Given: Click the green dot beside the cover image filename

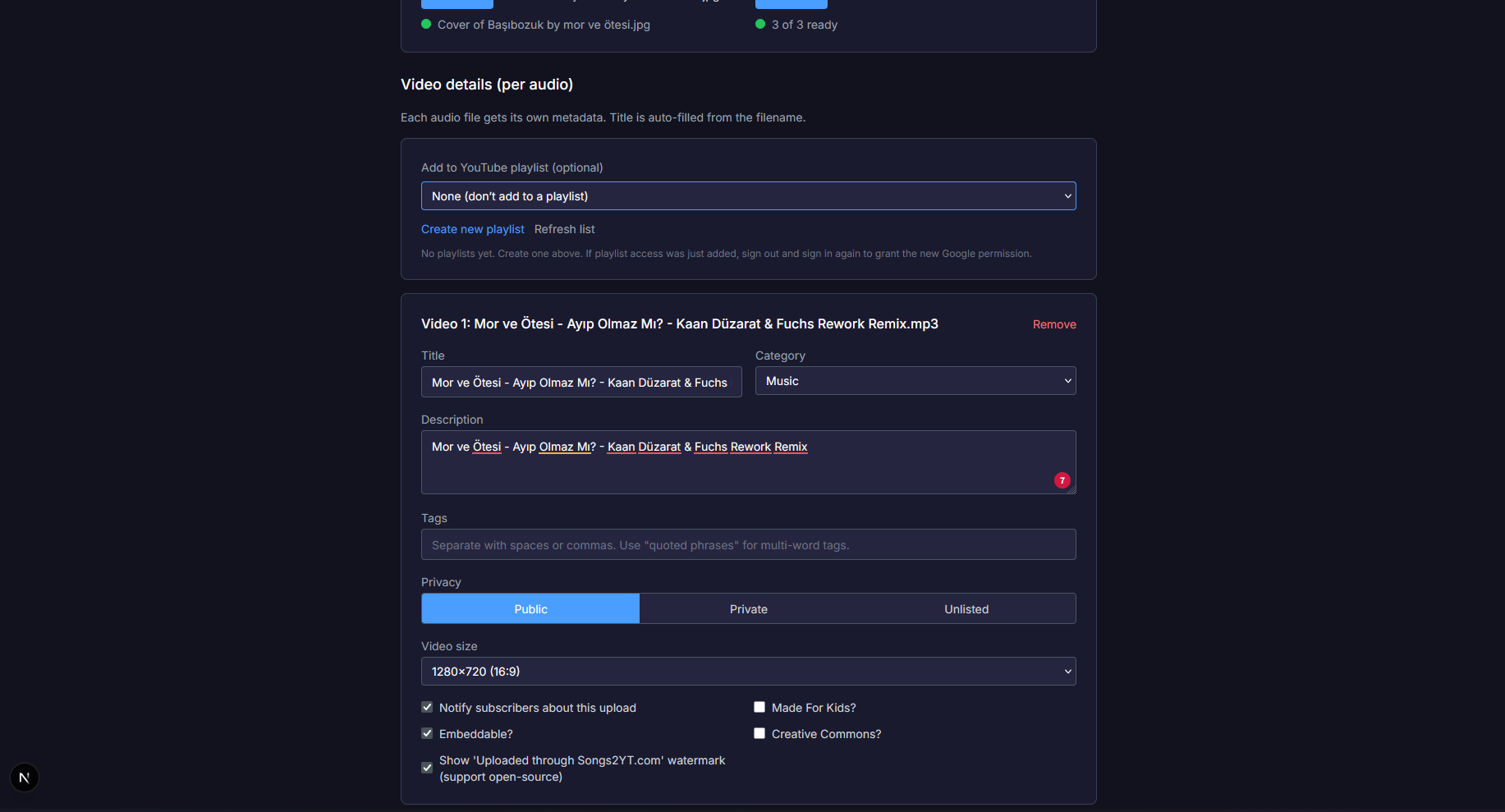Looking at the screenshot, I should (426, 24).
